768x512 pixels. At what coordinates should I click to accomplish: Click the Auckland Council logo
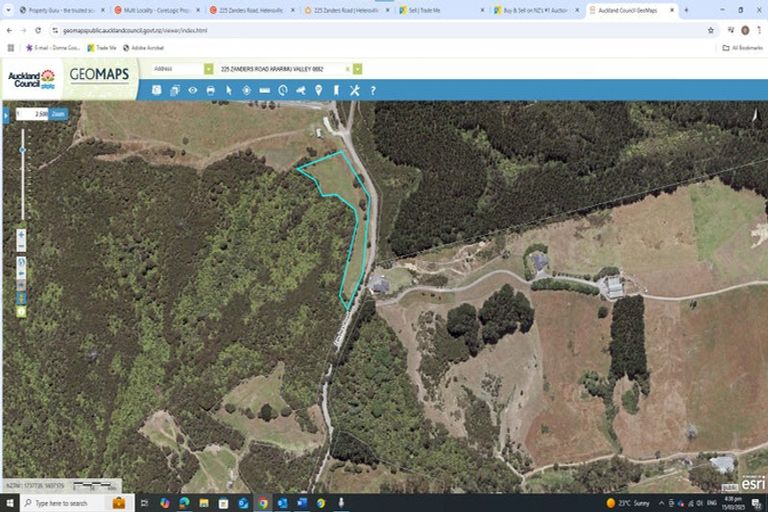tap(32, 79)
